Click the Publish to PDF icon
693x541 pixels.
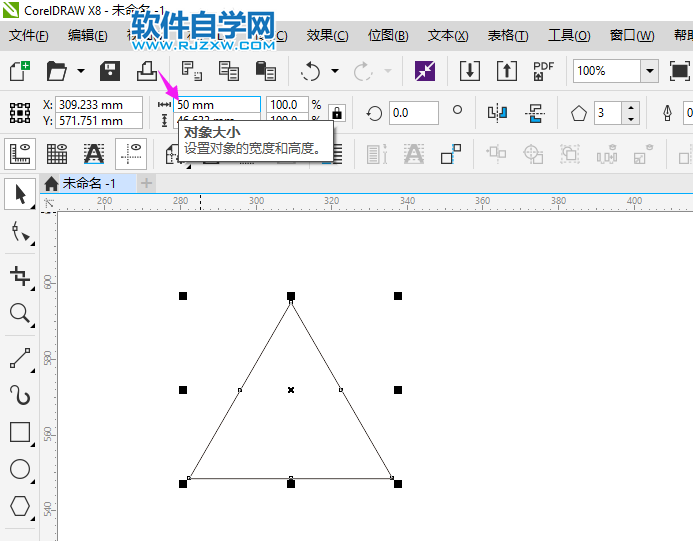[543, 71]
